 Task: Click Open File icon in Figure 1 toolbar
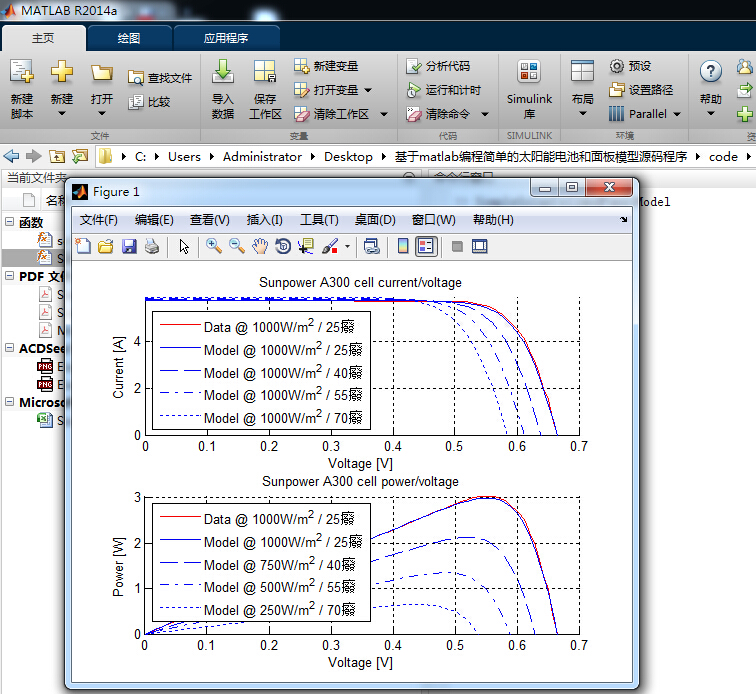[106, 246]
